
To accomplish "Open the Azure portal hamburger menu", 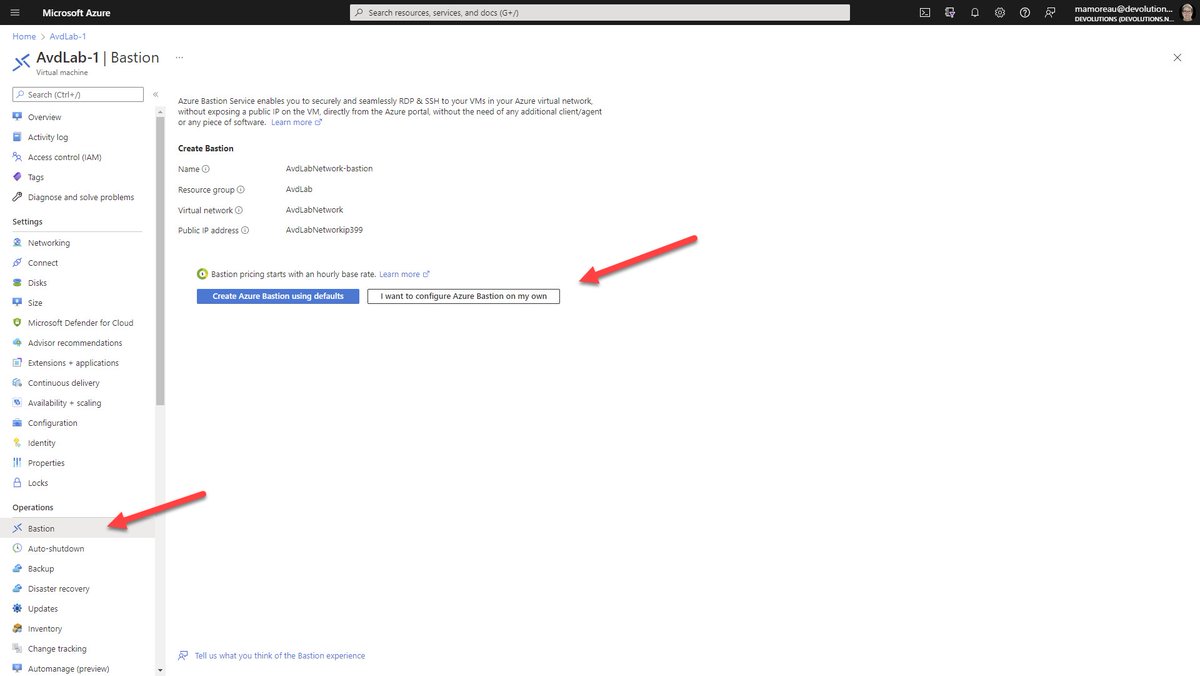I will (x=14, y=13).
